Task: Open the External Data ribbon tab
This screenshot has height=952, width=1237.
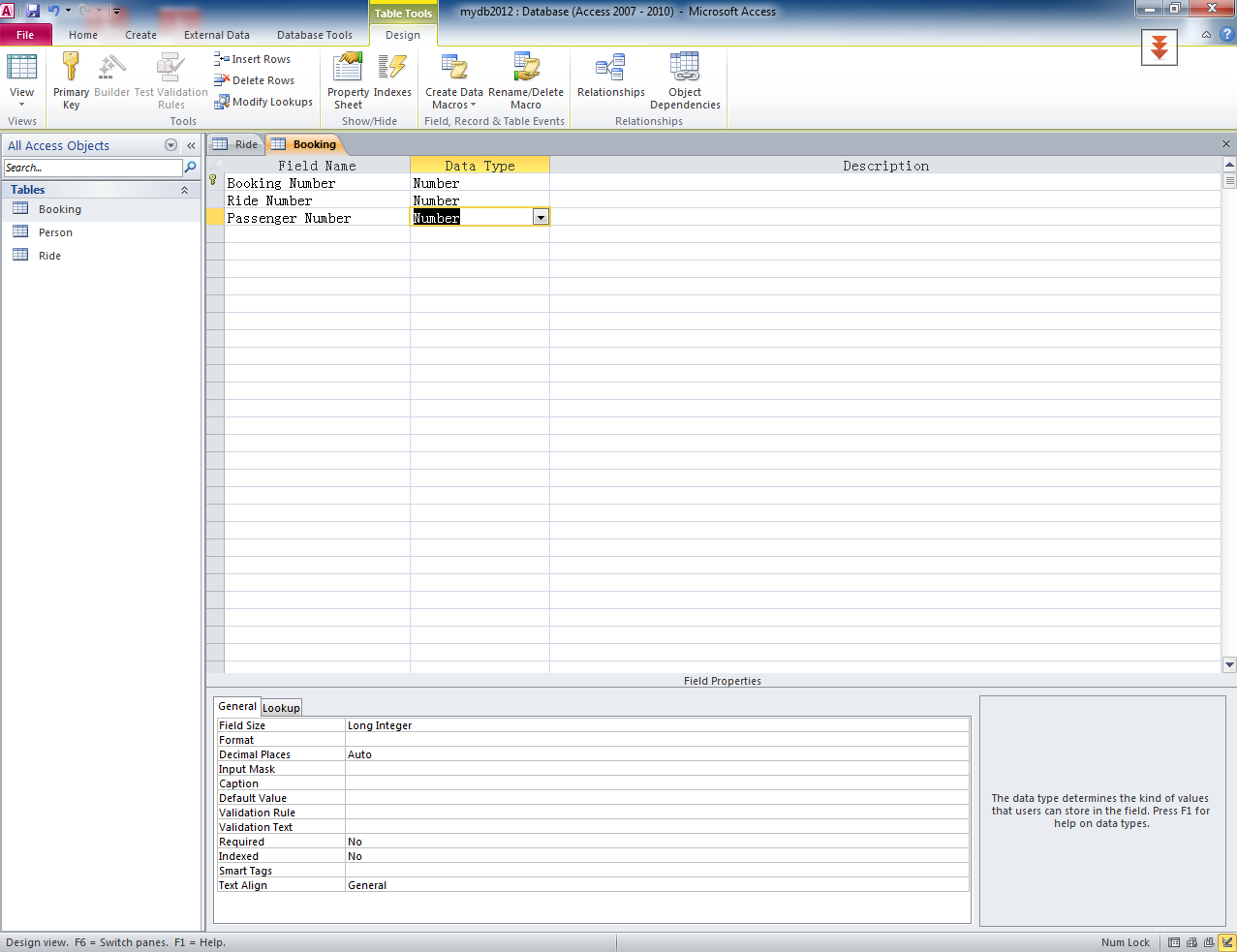Action: point(217,34)
